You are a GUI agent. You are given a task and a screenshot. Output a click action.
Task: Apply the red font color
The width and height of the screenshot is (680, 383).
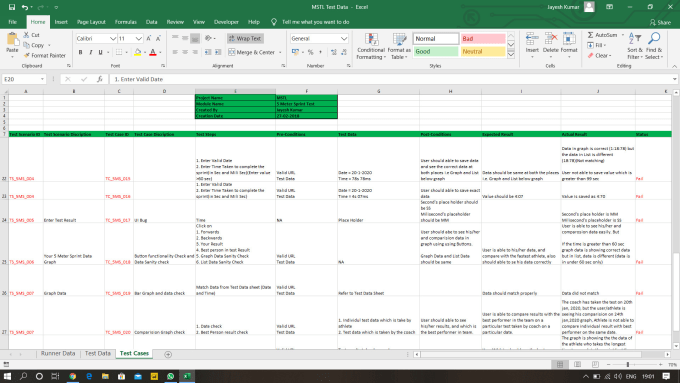coord(153,52)
